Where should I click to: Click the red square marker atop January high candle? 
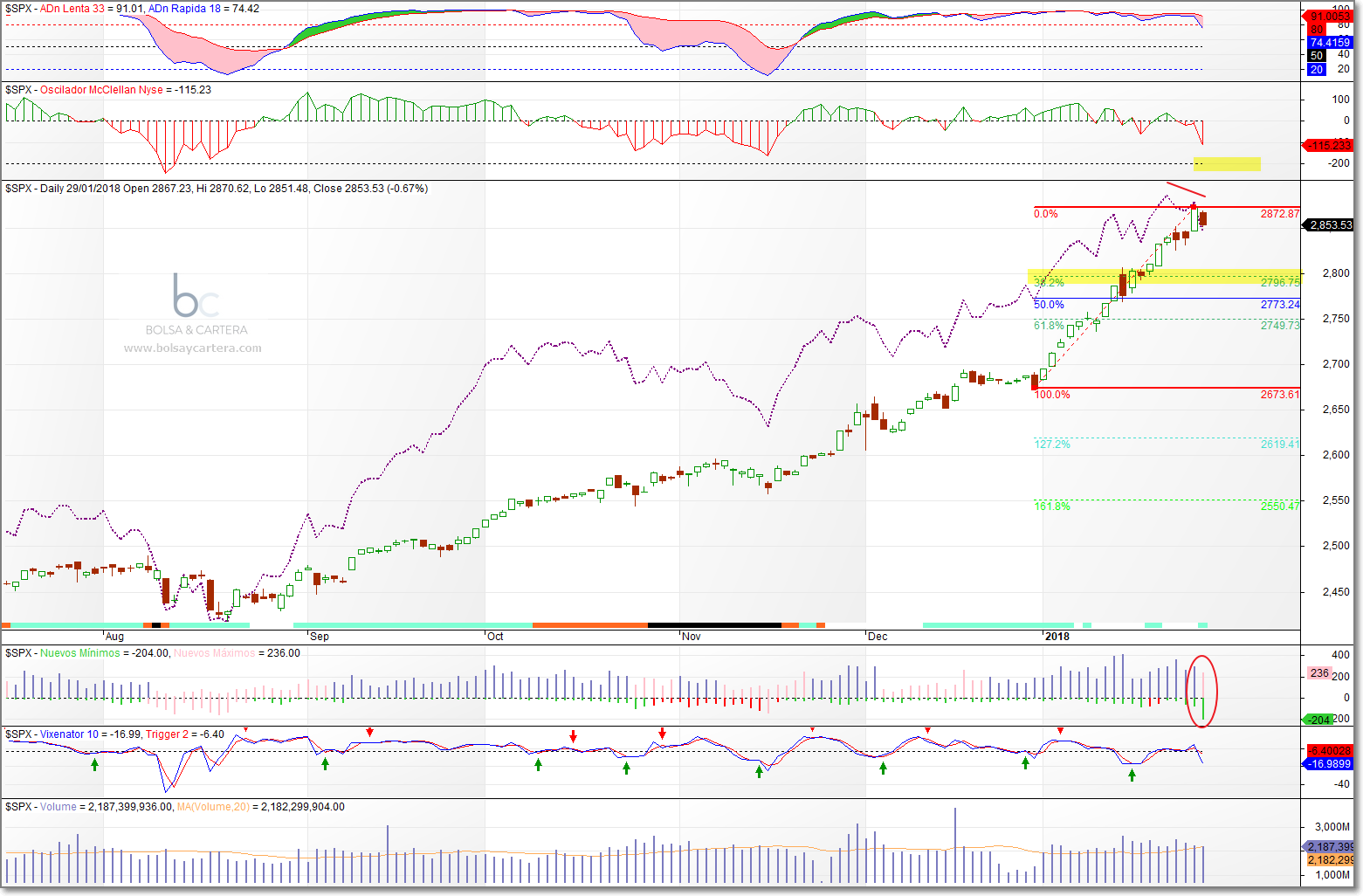pos(1194,206)
